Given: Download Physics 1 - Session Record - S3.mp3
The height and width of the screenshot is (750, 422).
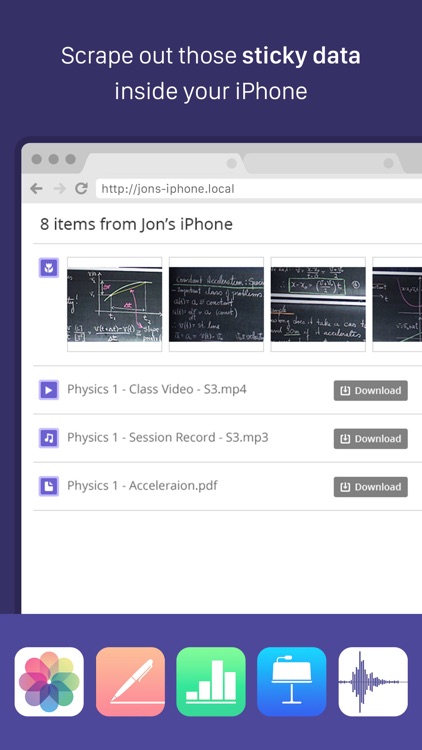Looking at the screenshot, I should 371,439.
